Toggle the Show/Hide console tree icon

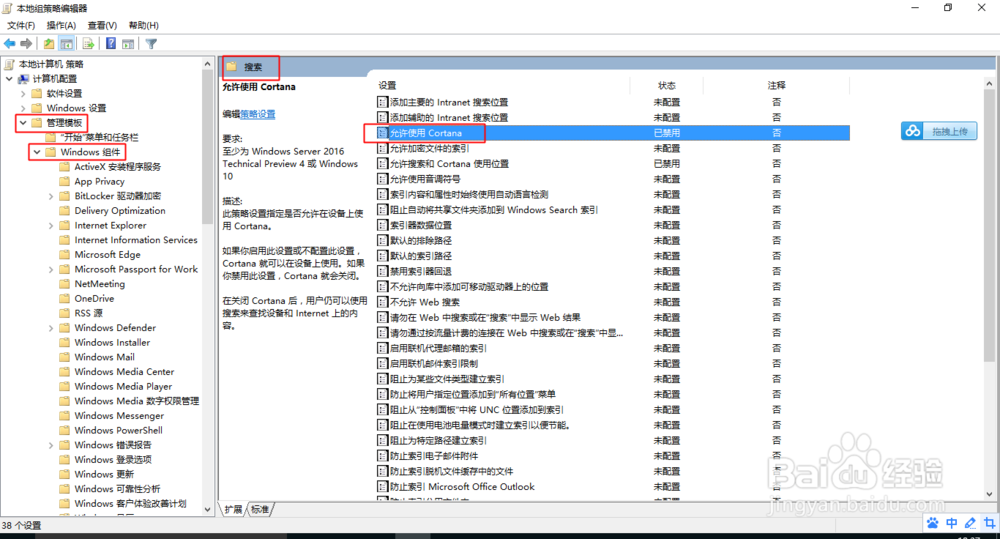[x=66, y=43]
